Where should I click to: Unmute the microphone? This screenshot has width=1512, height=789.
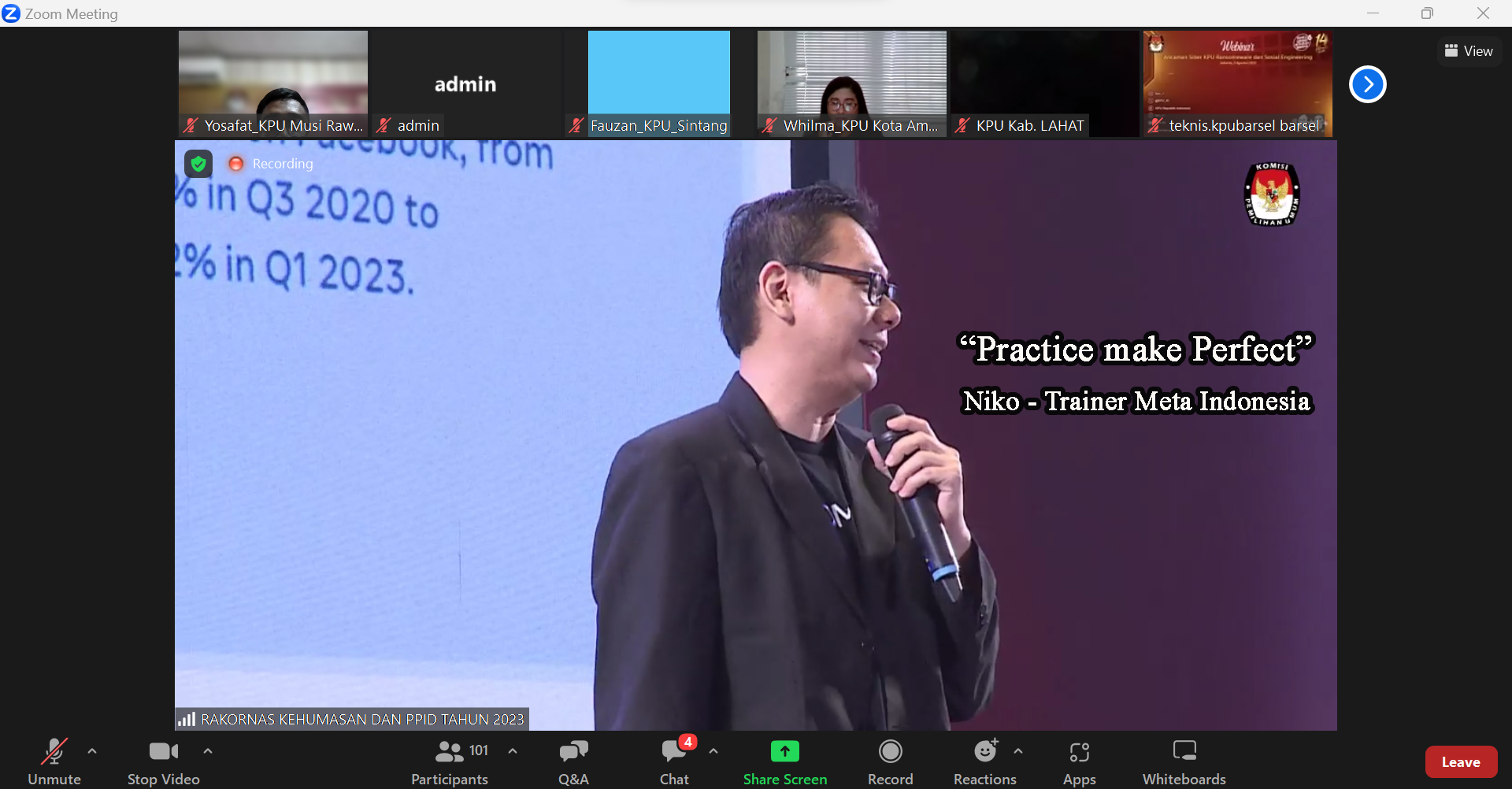click(x=54, y=761)
